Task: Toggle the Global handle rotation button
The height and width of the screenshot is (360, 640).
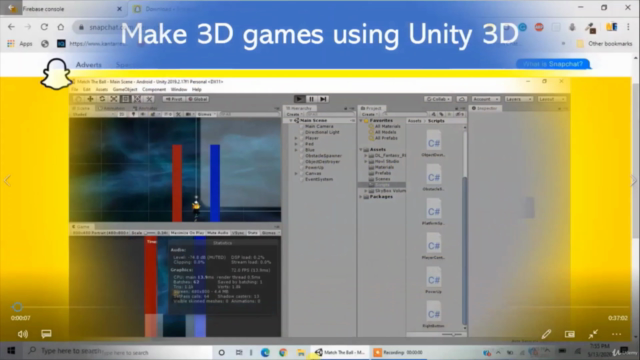Action: (x=198, y=99)
